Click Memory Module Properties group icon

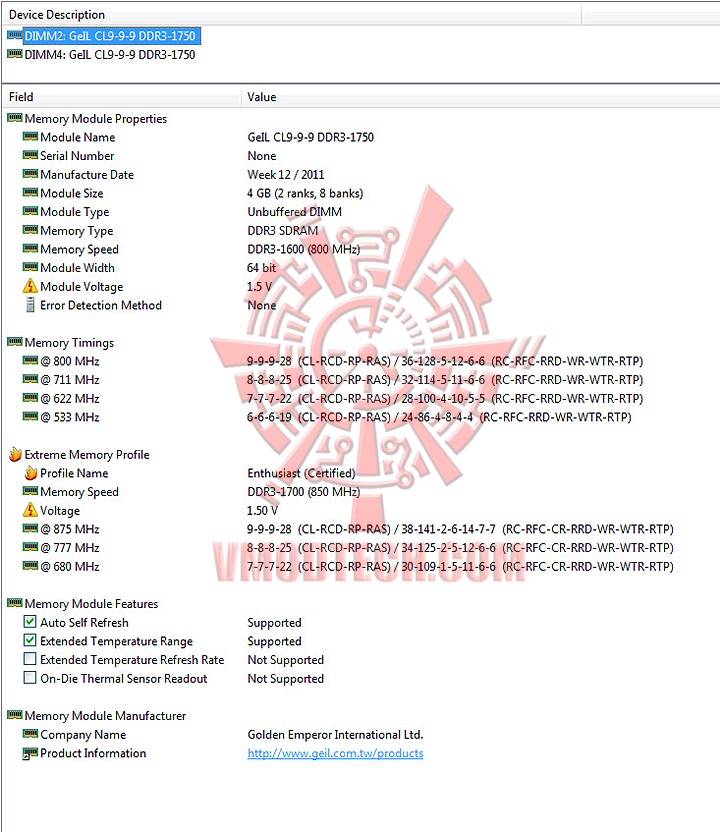coord(14,118)
